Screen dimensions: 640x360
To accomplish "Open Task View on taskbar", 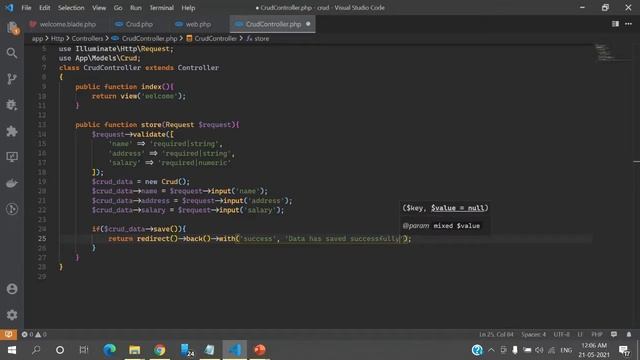I will click(84, 350).
